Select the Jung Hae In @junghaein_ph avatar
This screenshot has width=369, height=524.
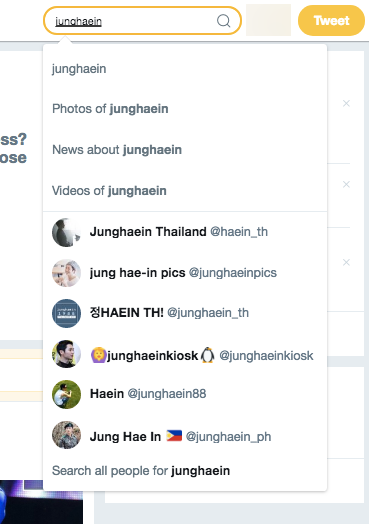point(66,435)
